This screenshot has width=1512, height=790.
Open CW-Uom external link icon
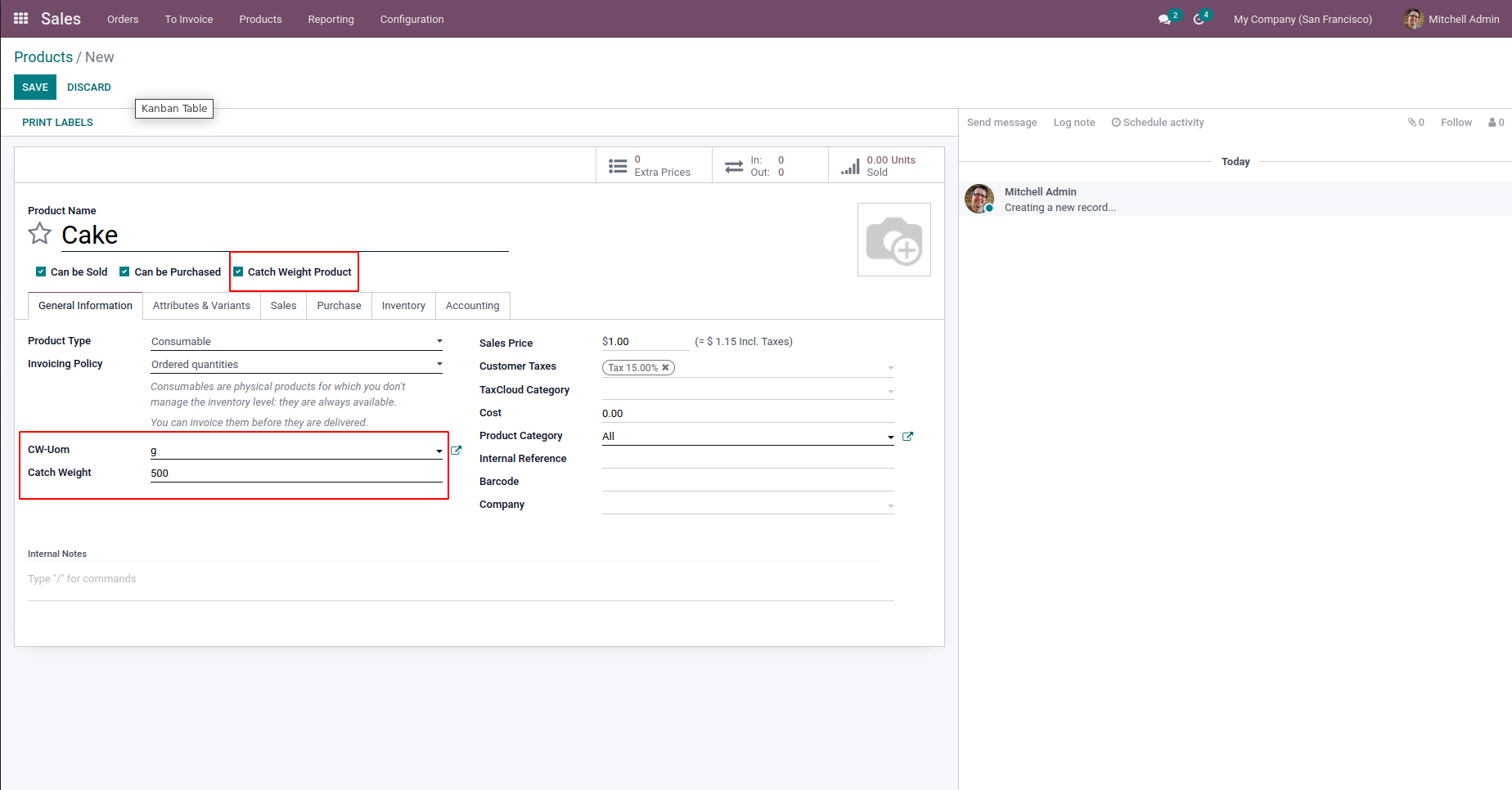(457, 451)
